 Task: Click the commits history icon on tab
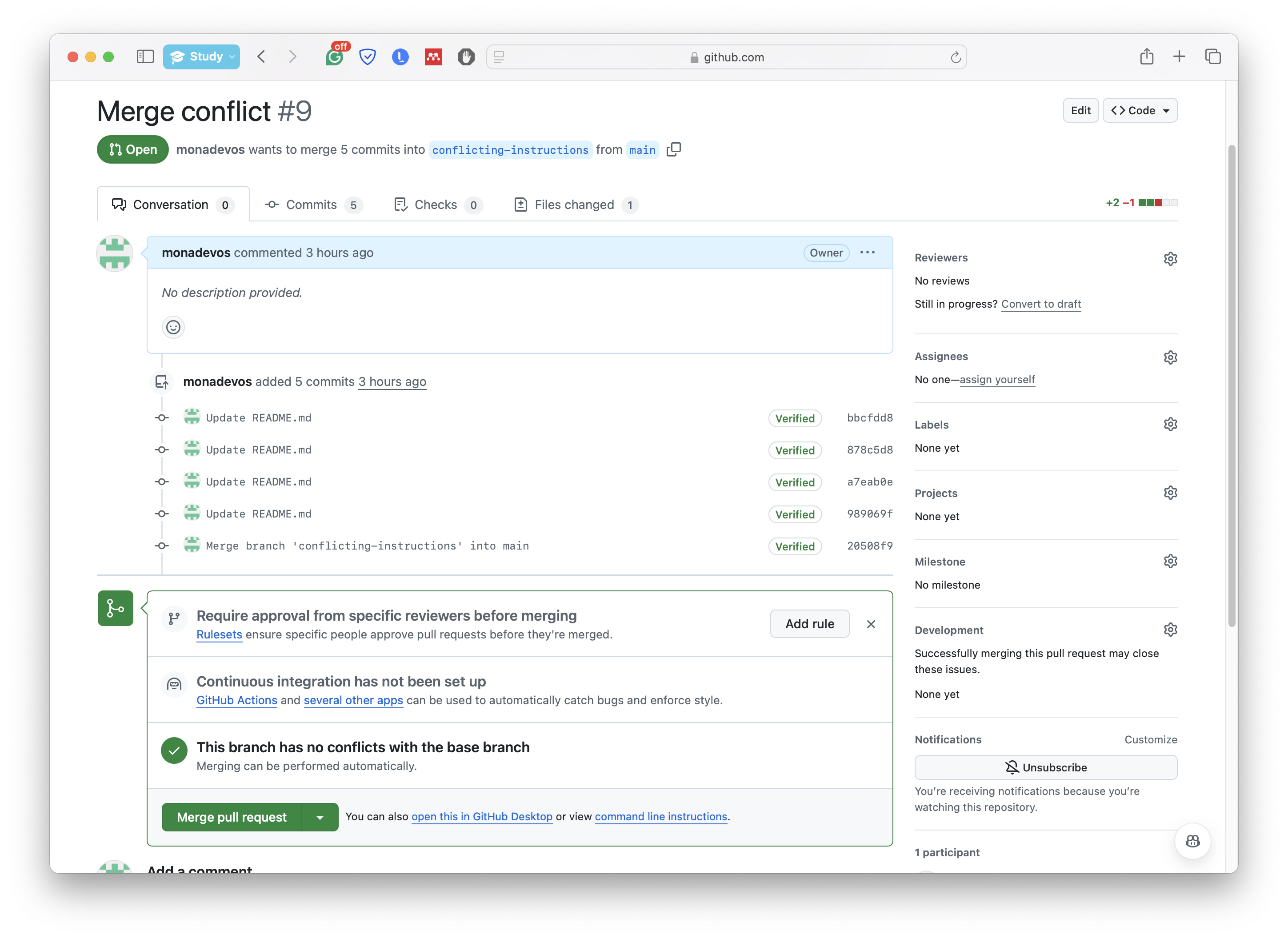tap(271, 204)
